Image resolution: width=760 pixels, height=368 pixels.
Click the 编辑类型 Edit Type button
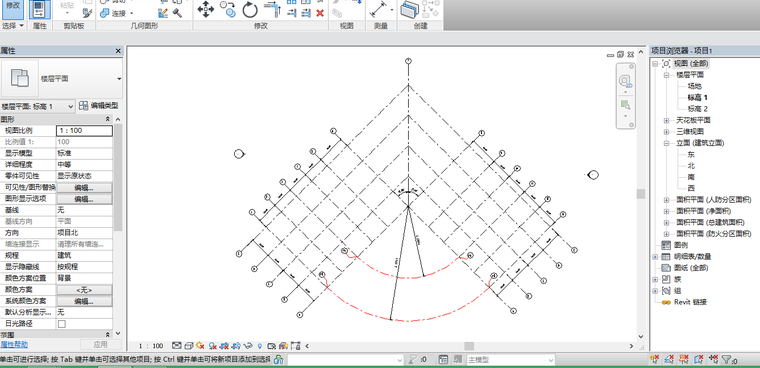point(99,106)
